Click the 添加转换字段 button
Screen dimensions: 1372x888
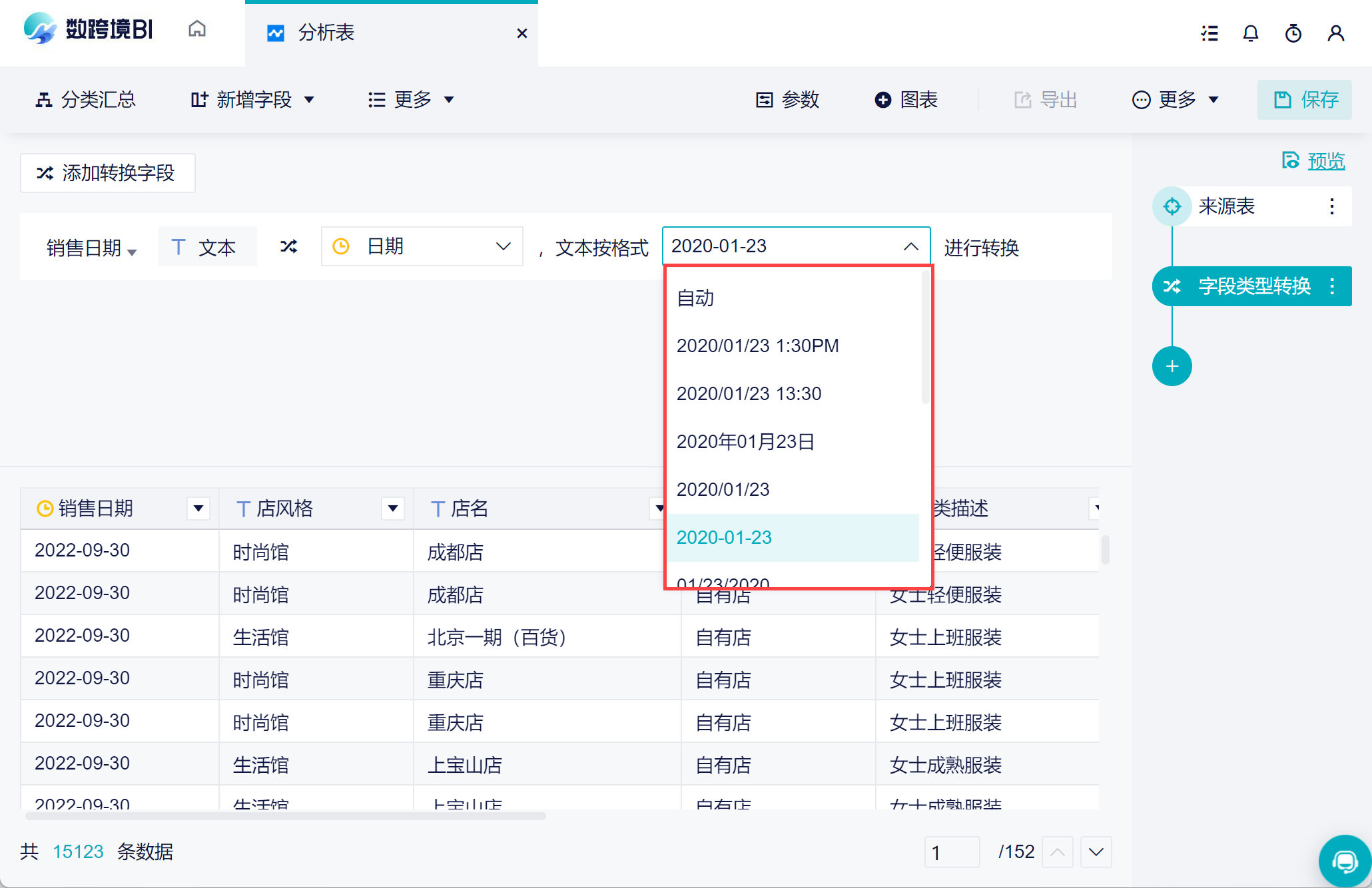[107, 173]
